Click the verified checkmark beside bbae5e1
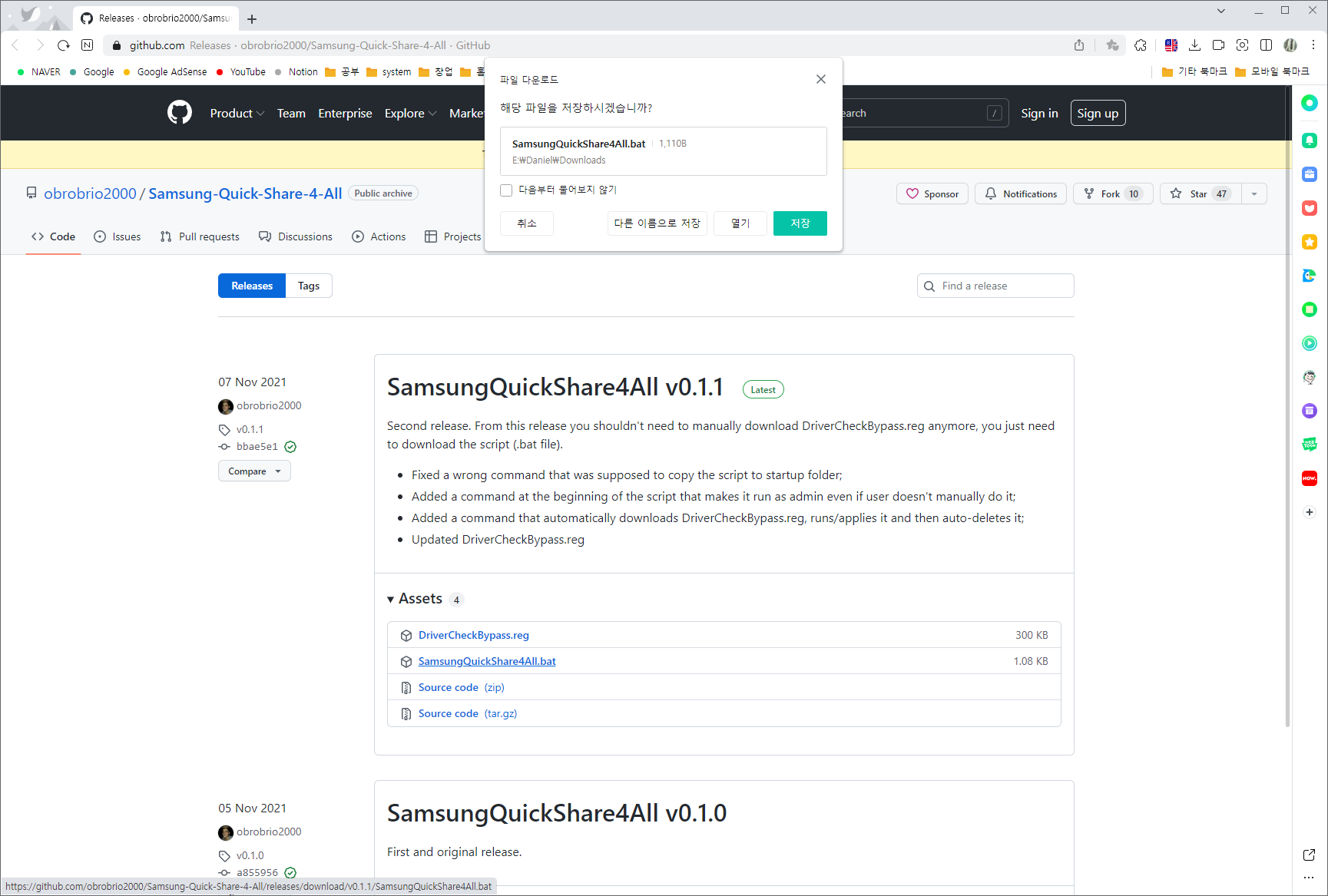The height and width of the screenshot is (896, 1328). click(x=290, y=447)
